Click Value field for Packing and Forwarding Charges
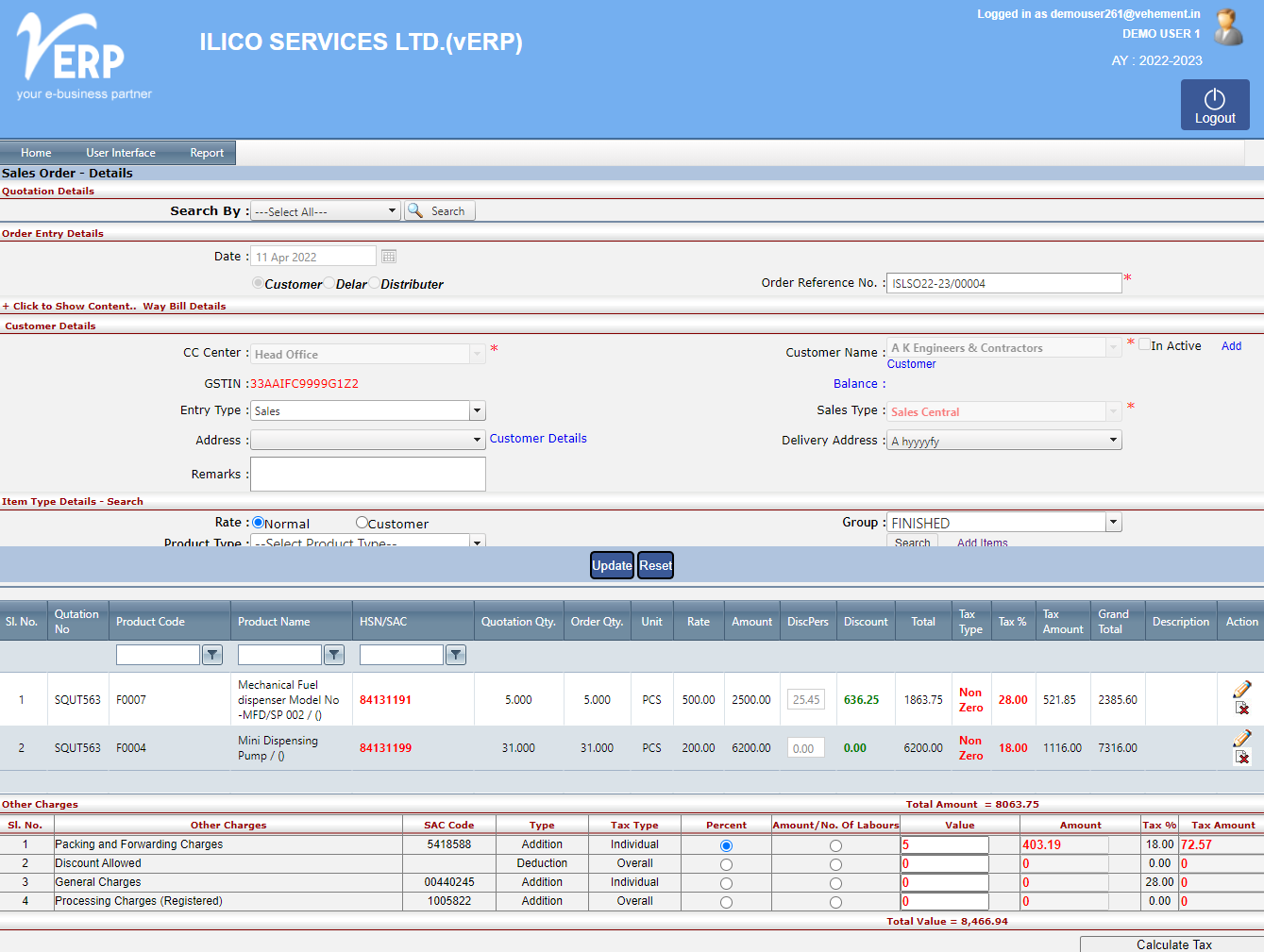The image size is (1264, 952). pos(945,845)
